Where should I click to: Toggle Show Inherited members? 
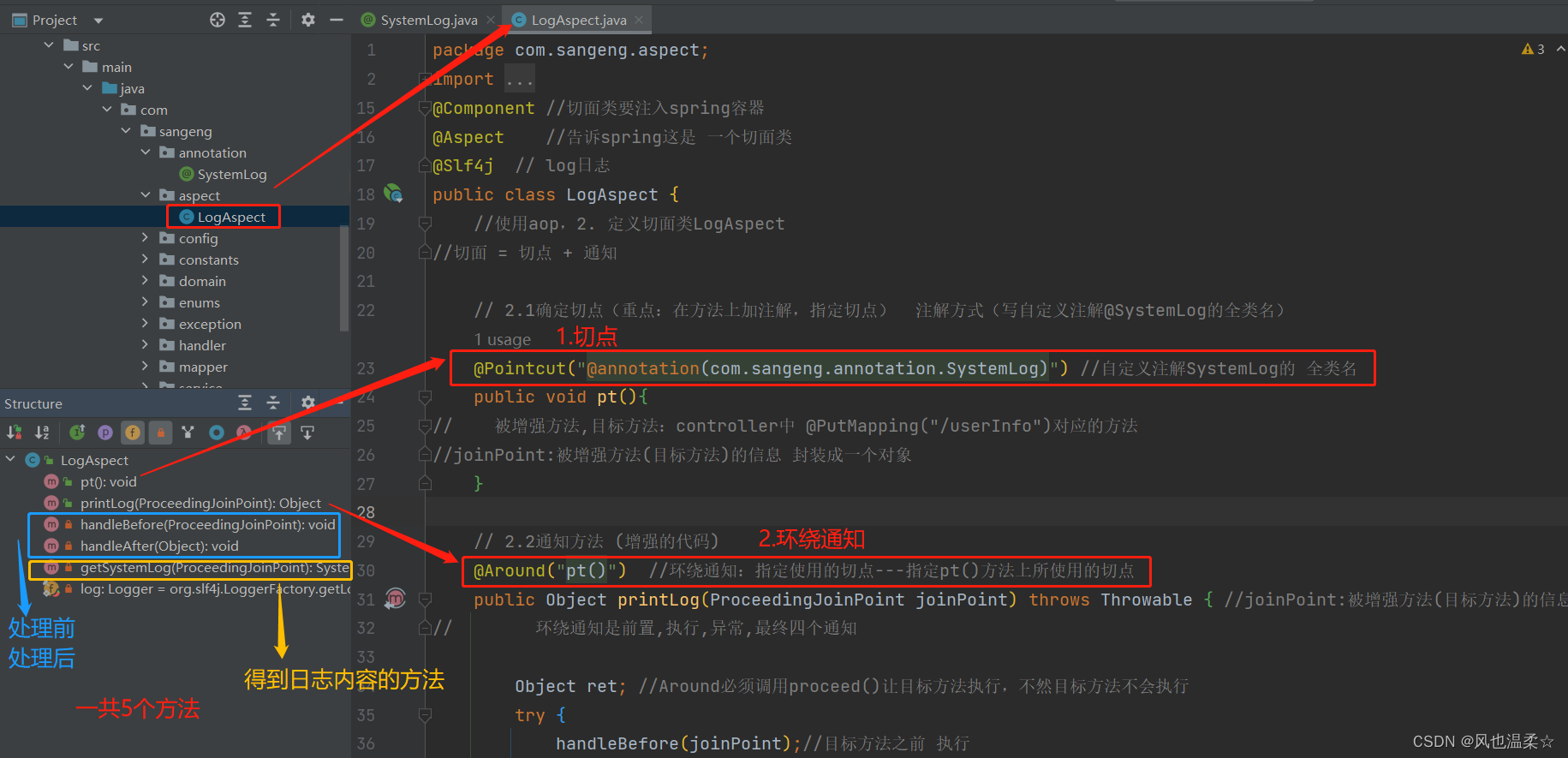click(x=77, y=433)
